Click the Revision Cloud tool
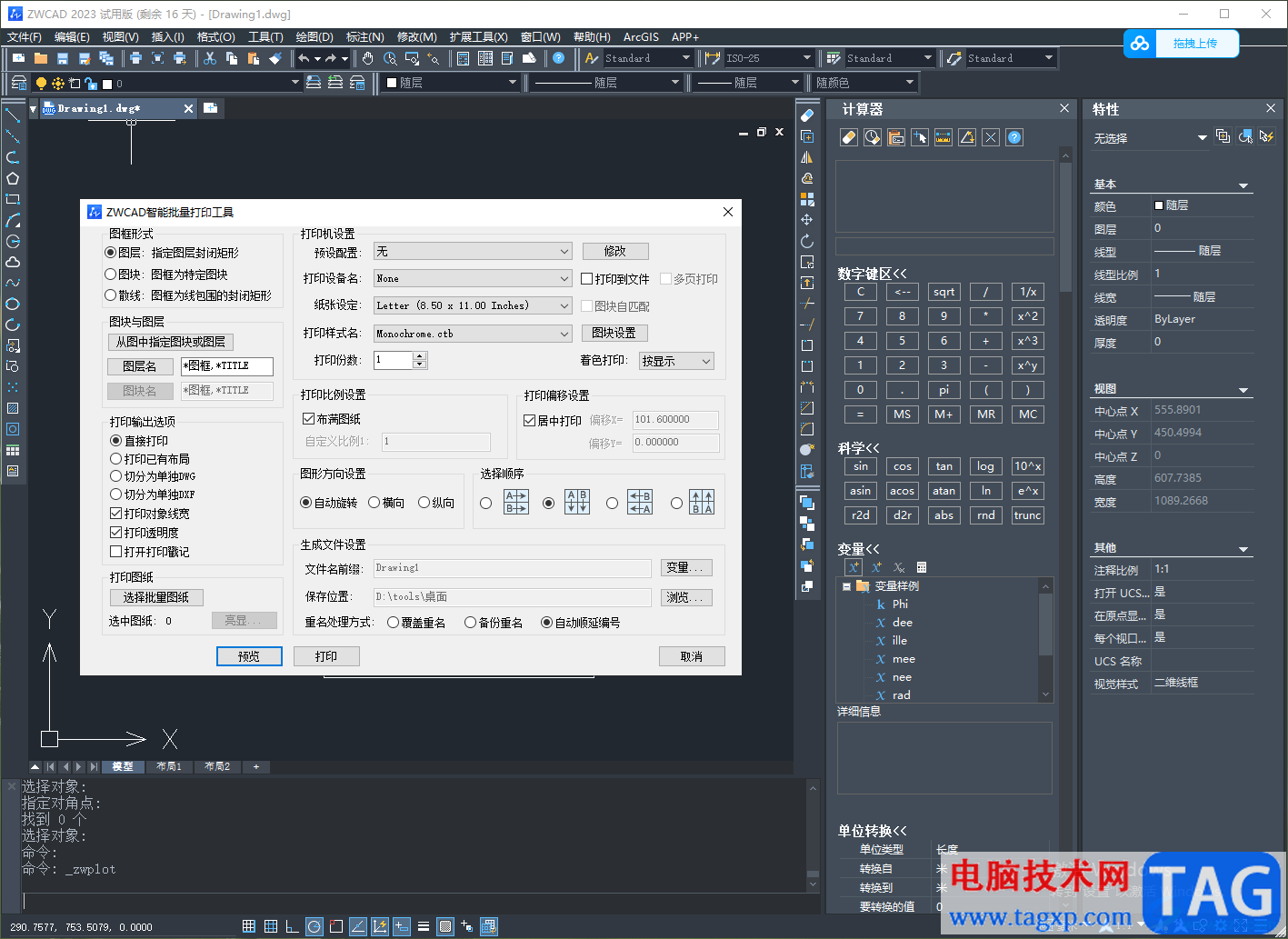 pos(13,262)
